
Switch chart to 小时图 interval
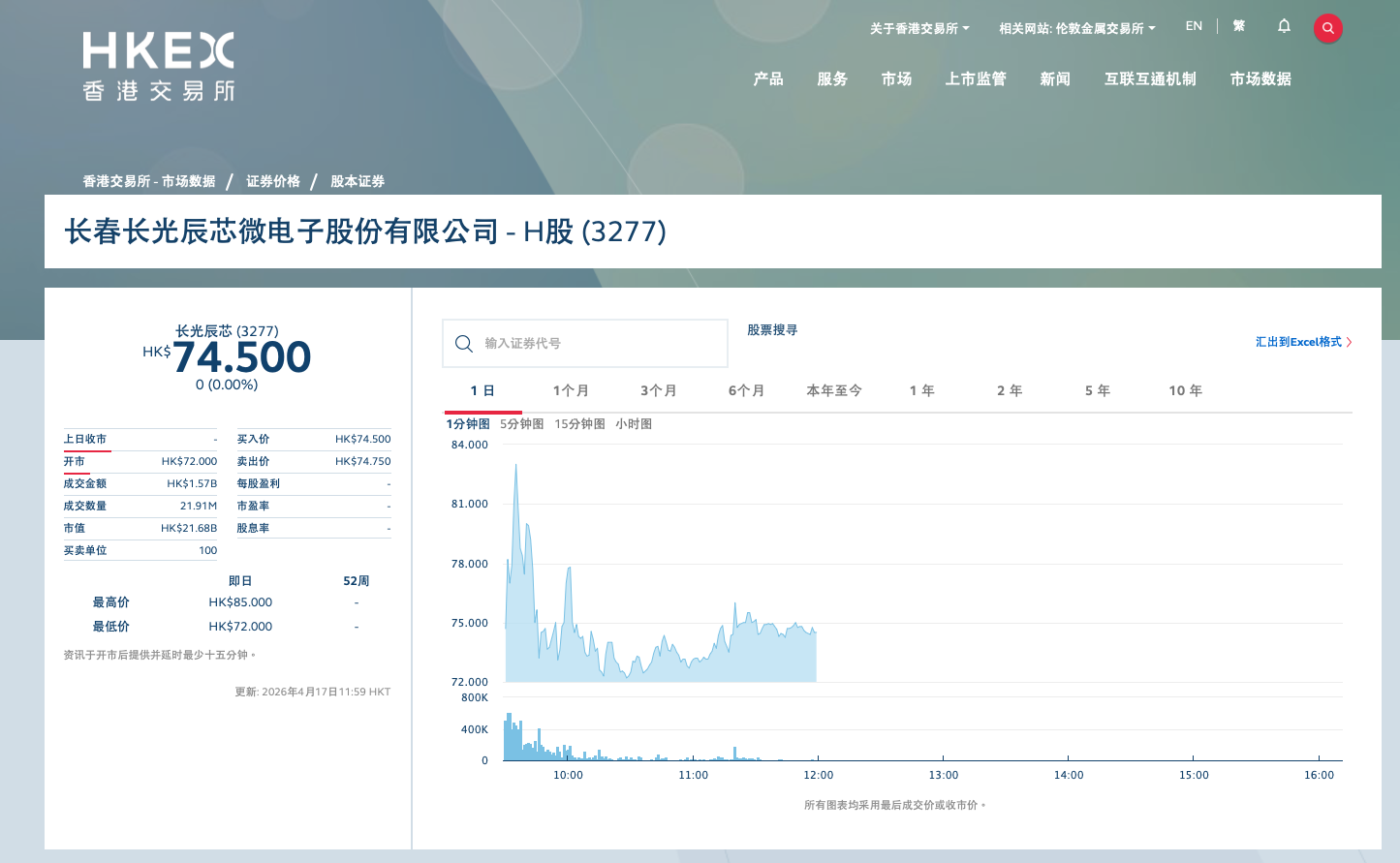pos(634,424)
